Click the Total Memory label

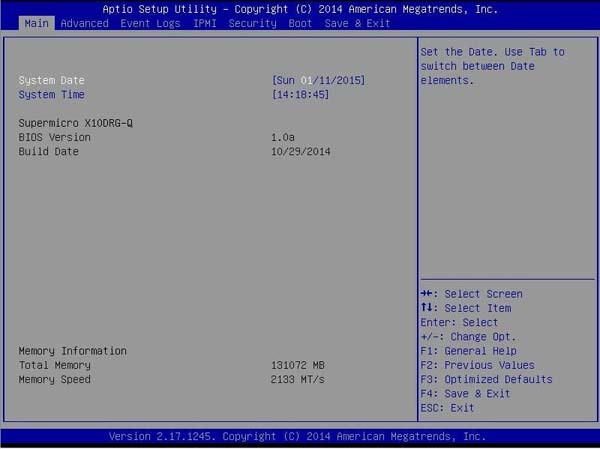click(55, 365)
